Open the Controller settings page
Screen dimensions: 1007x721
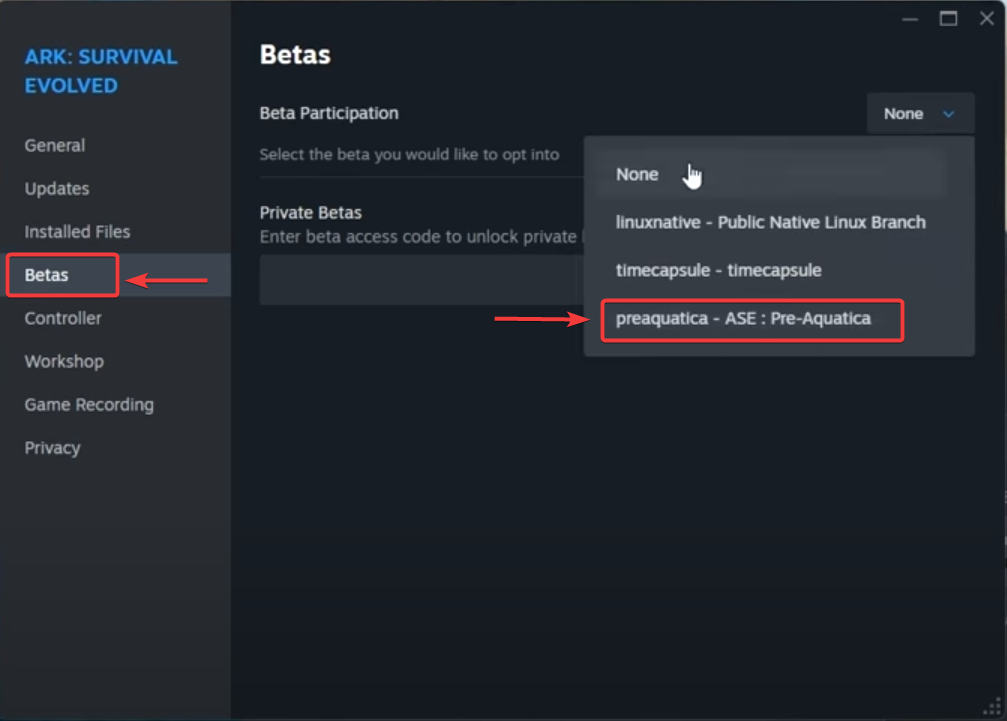[63, 318]
